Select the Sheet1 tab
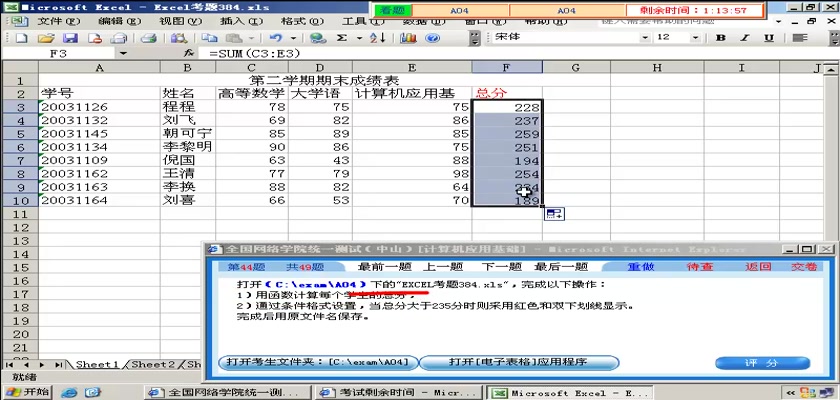This screenshot has width=840, height=400. (x=97, y=365)
